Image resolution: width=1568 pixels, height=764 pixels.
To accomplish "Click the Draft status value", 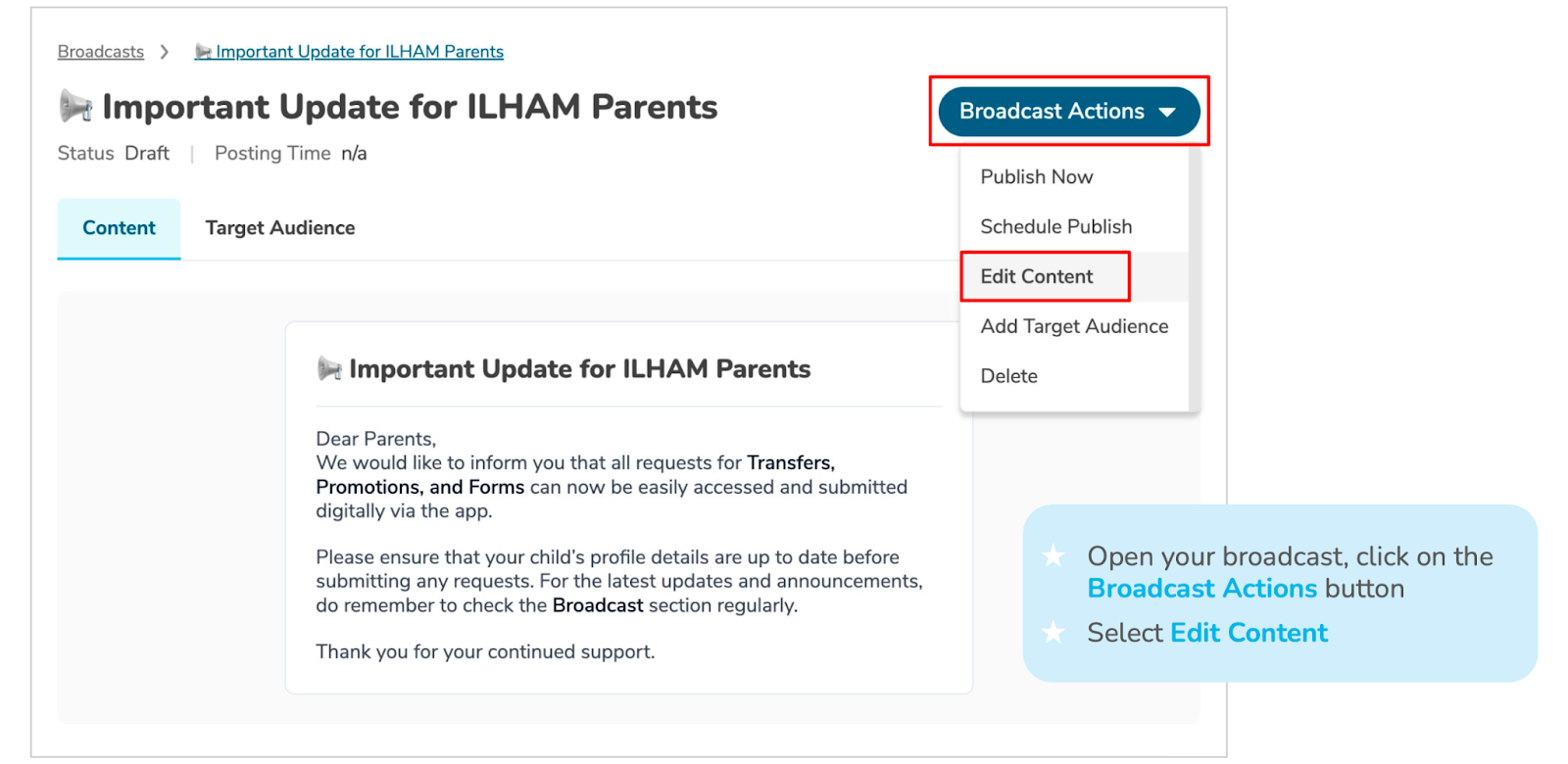I will (147, 154).
